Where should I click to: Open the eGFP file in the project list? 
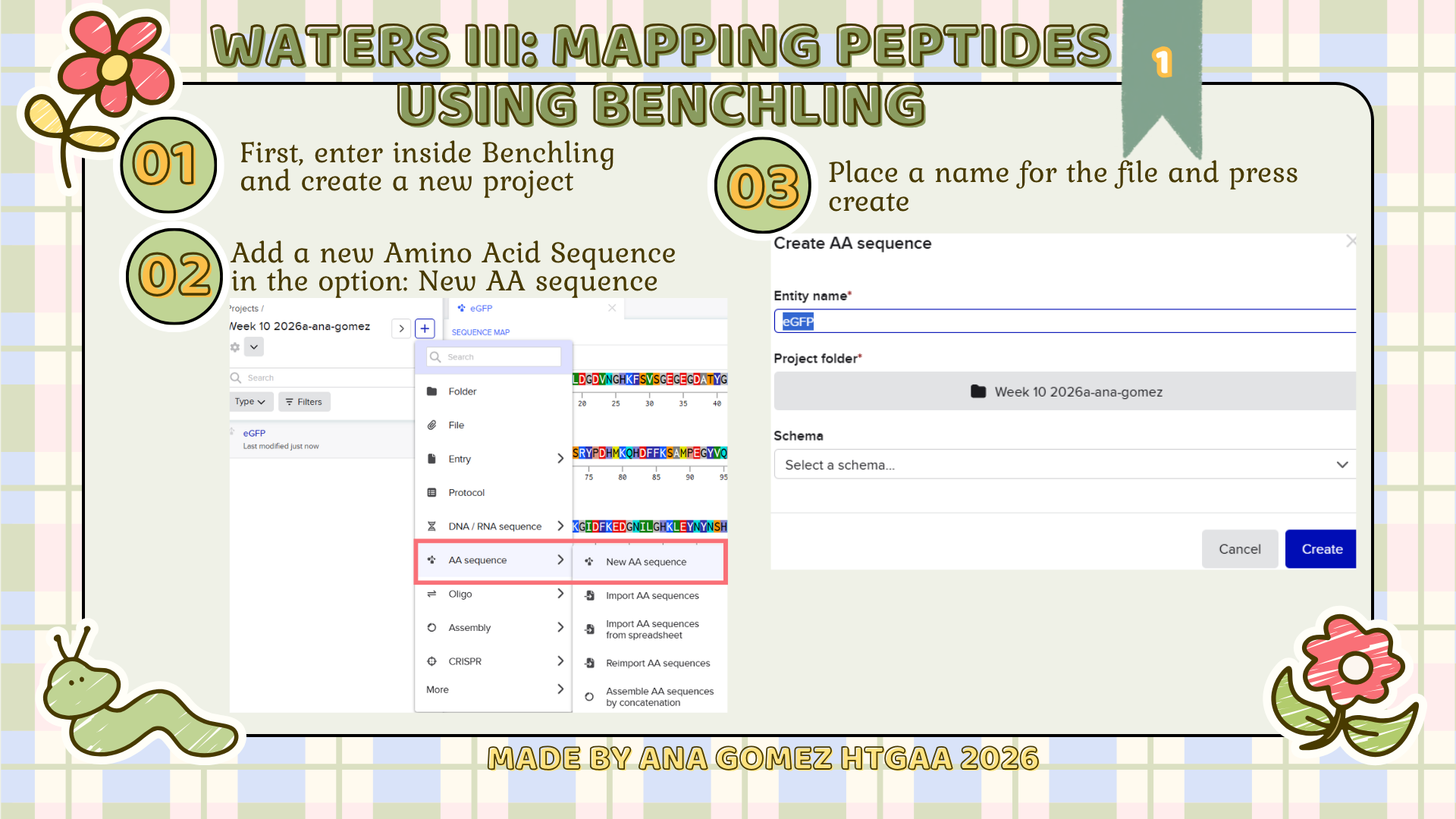click(254, 433)
